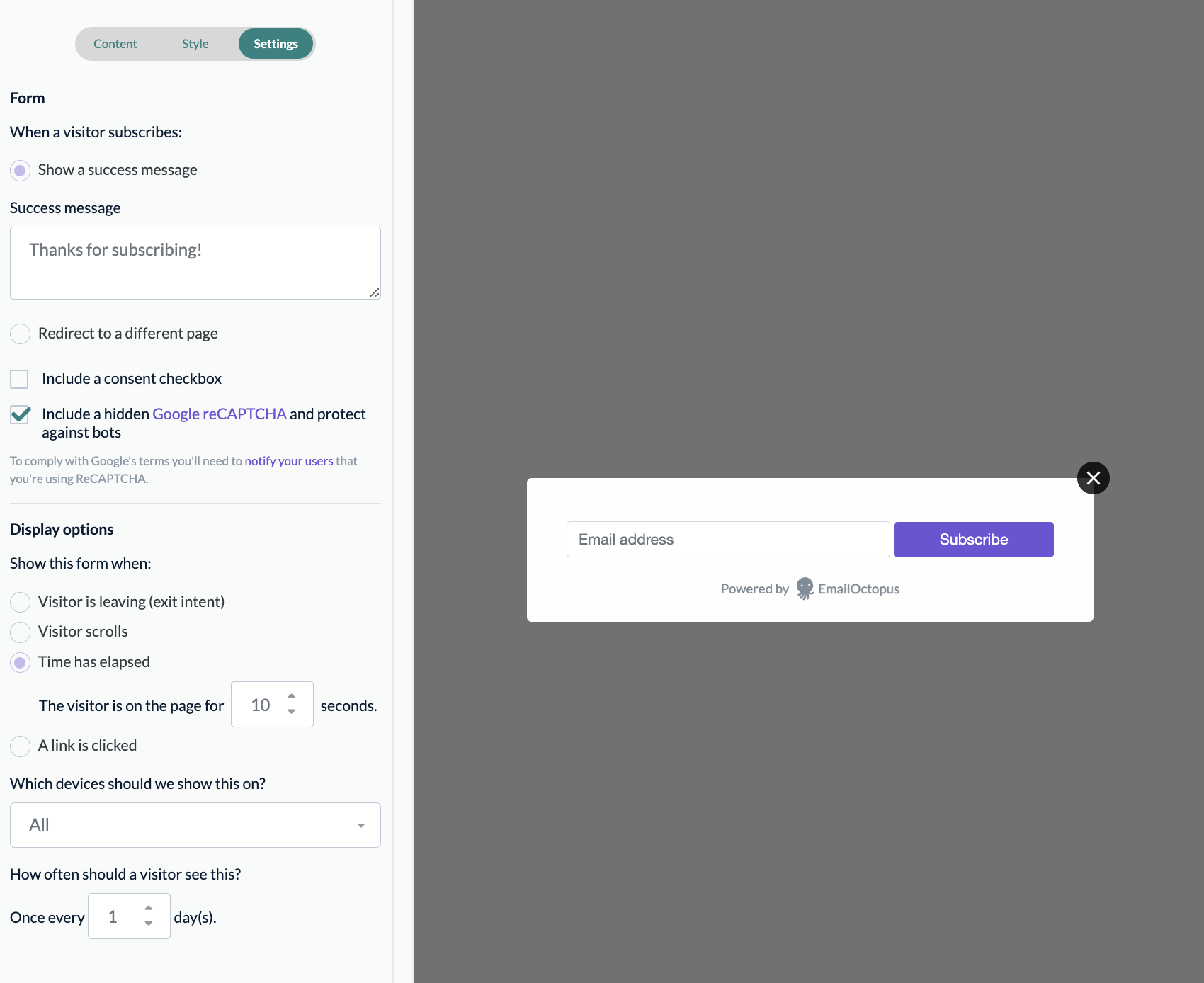Select Redirect to a different page

click(20, 334)
